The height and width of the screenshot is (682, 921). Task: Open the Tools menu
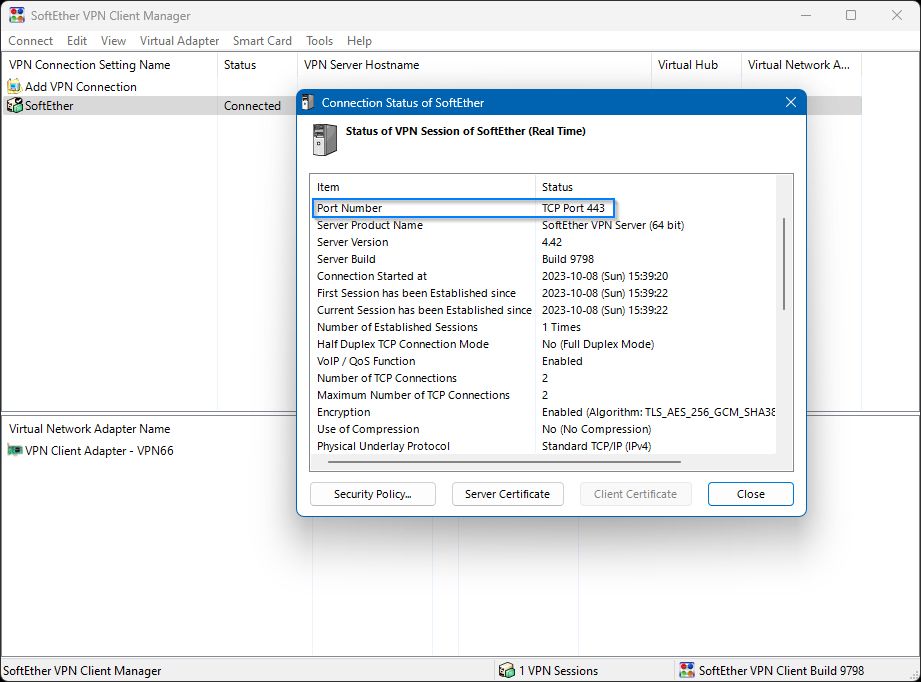pos(320,41)
